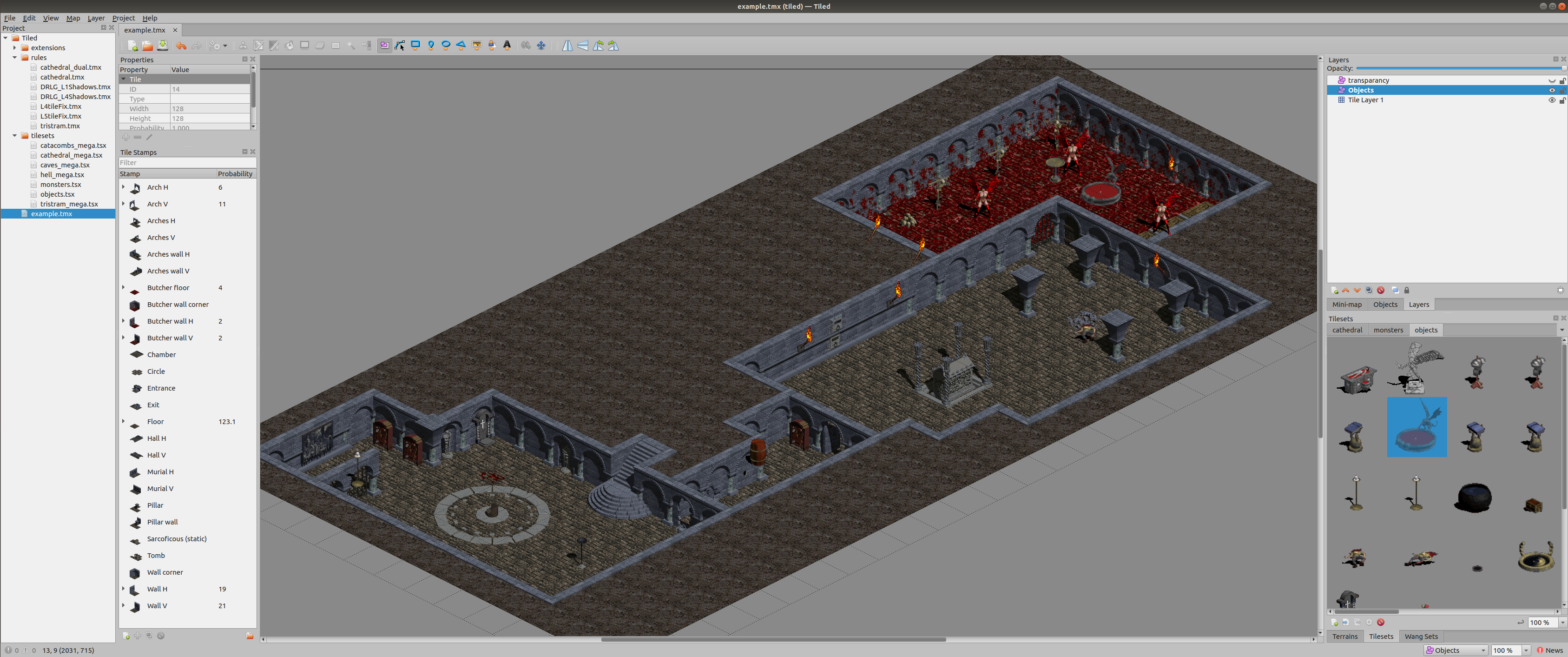
Task: Switch to the monsters tileset tab
Action: pos(1388,330)
